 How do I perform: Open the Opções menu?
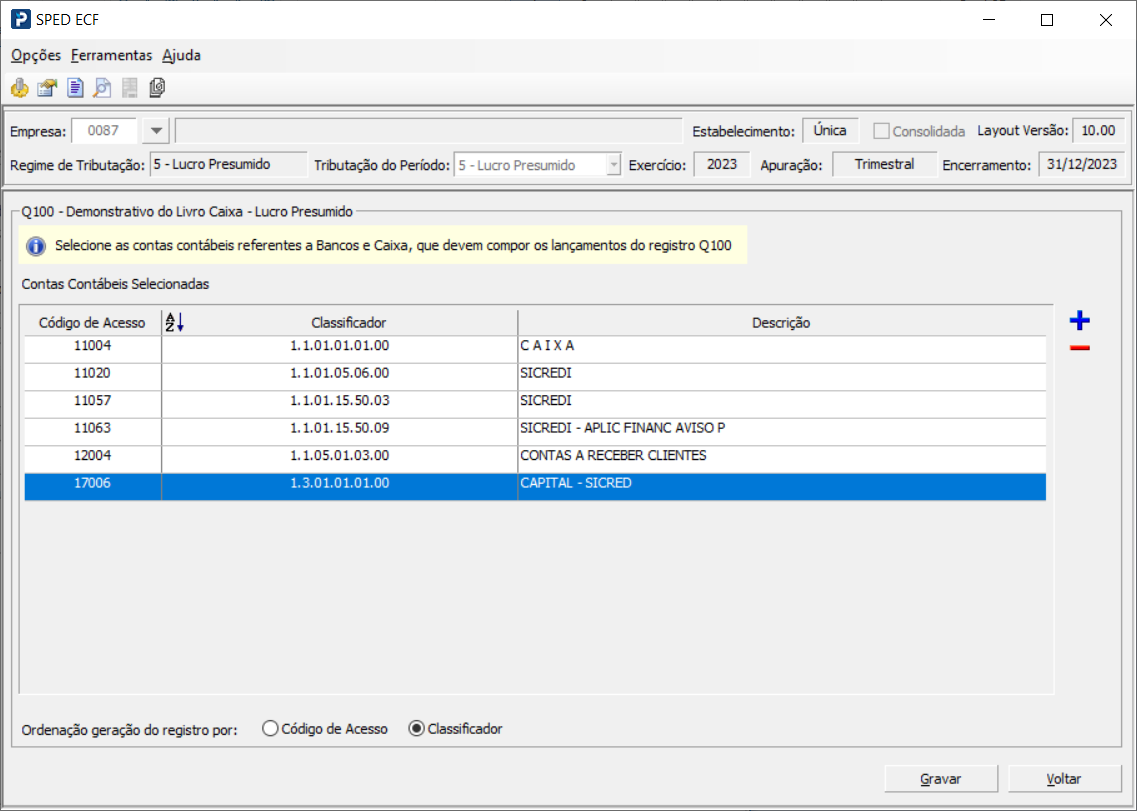point(36,55)
